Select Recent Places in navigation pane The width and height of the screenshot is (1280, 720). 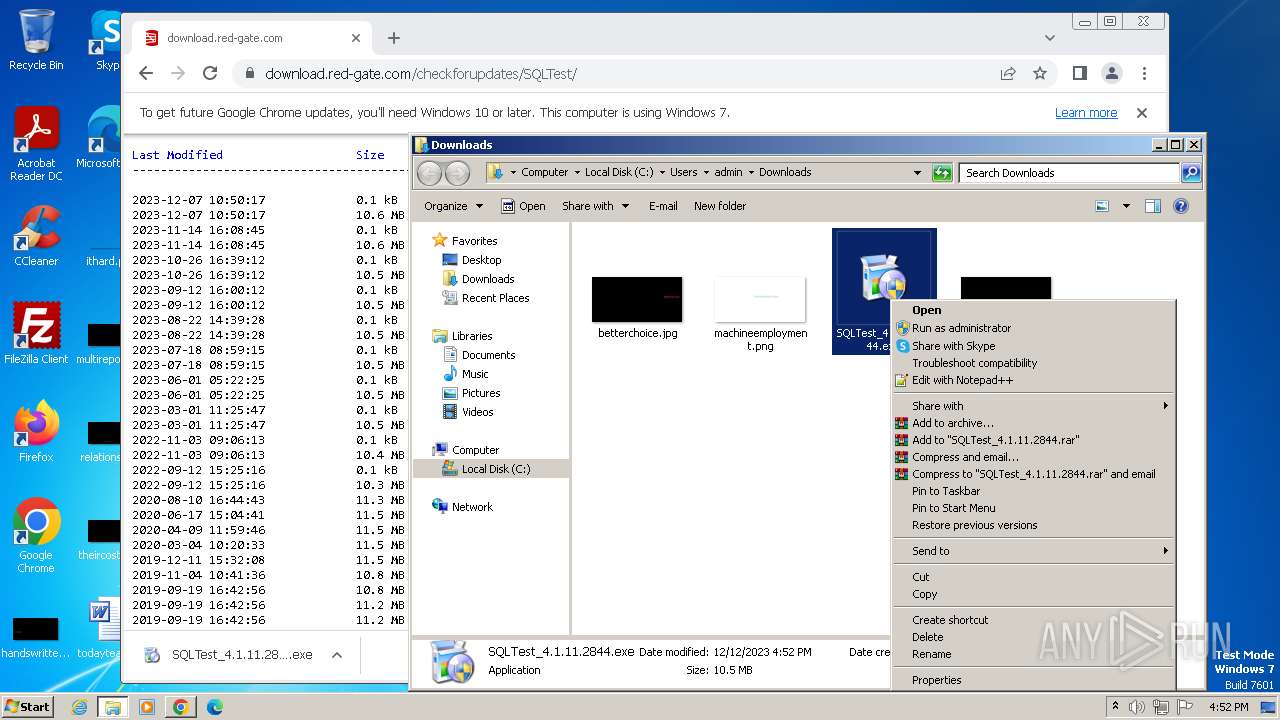[x=495, y=298]
